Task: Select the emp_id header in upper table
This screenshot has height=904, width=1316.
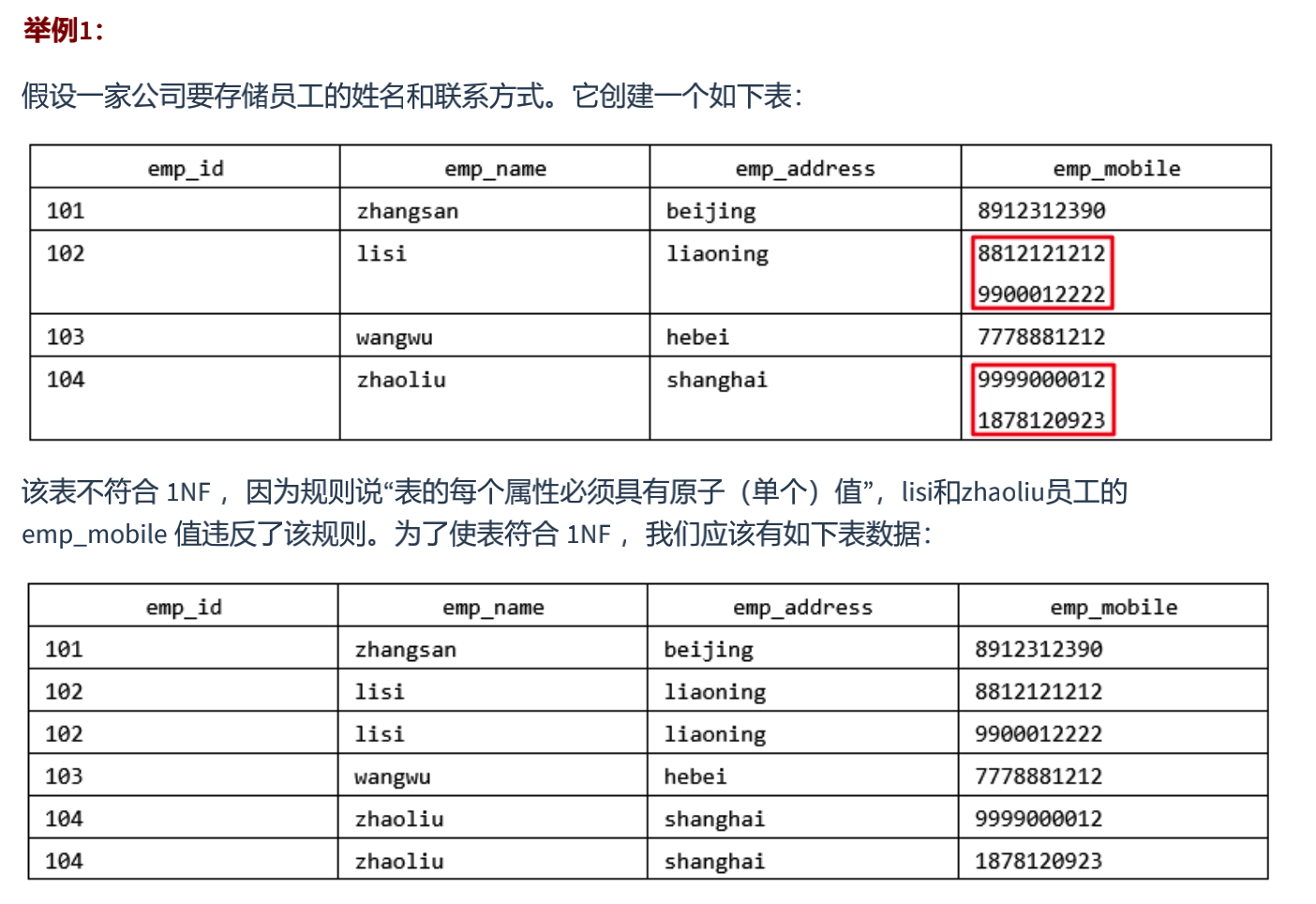Action: [x=186, y=169]
